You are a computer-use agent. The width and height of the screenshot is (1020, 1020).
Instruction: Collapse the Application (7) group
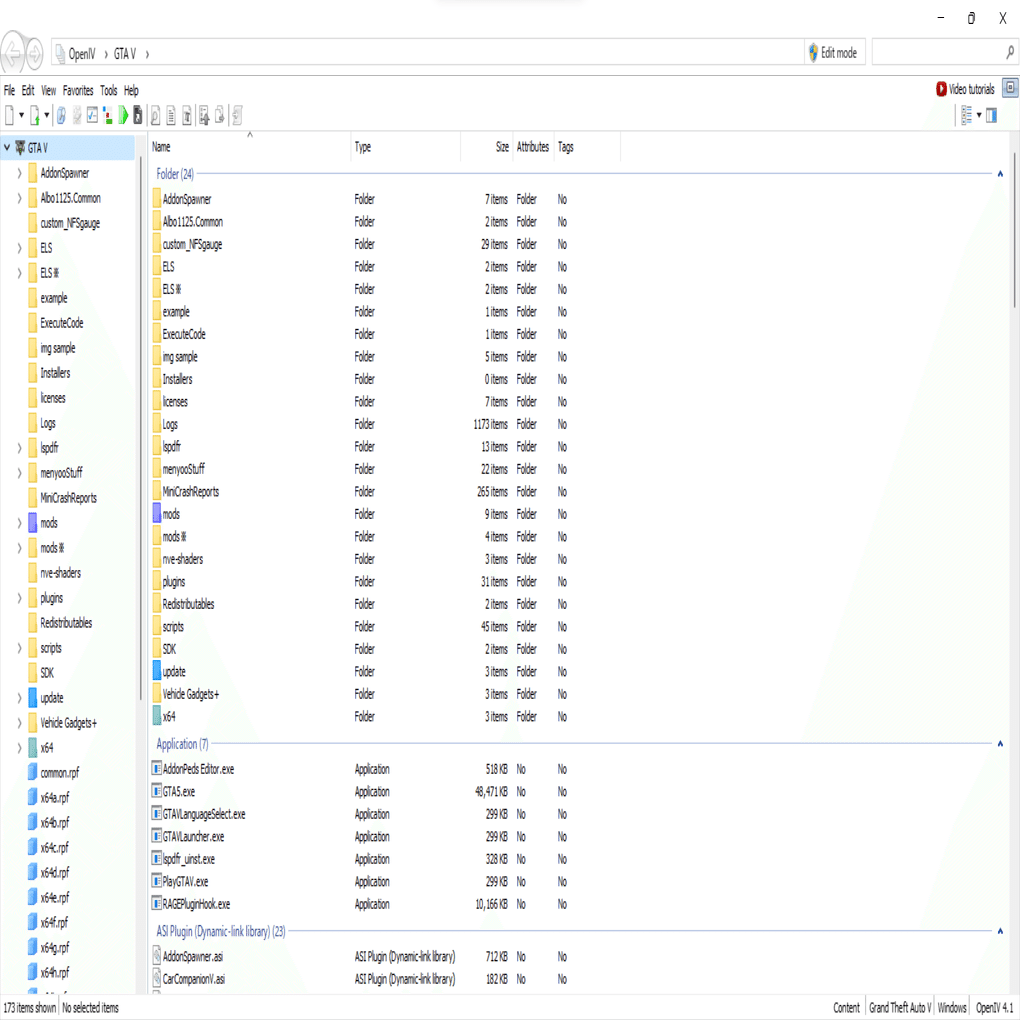point(1000,744)
